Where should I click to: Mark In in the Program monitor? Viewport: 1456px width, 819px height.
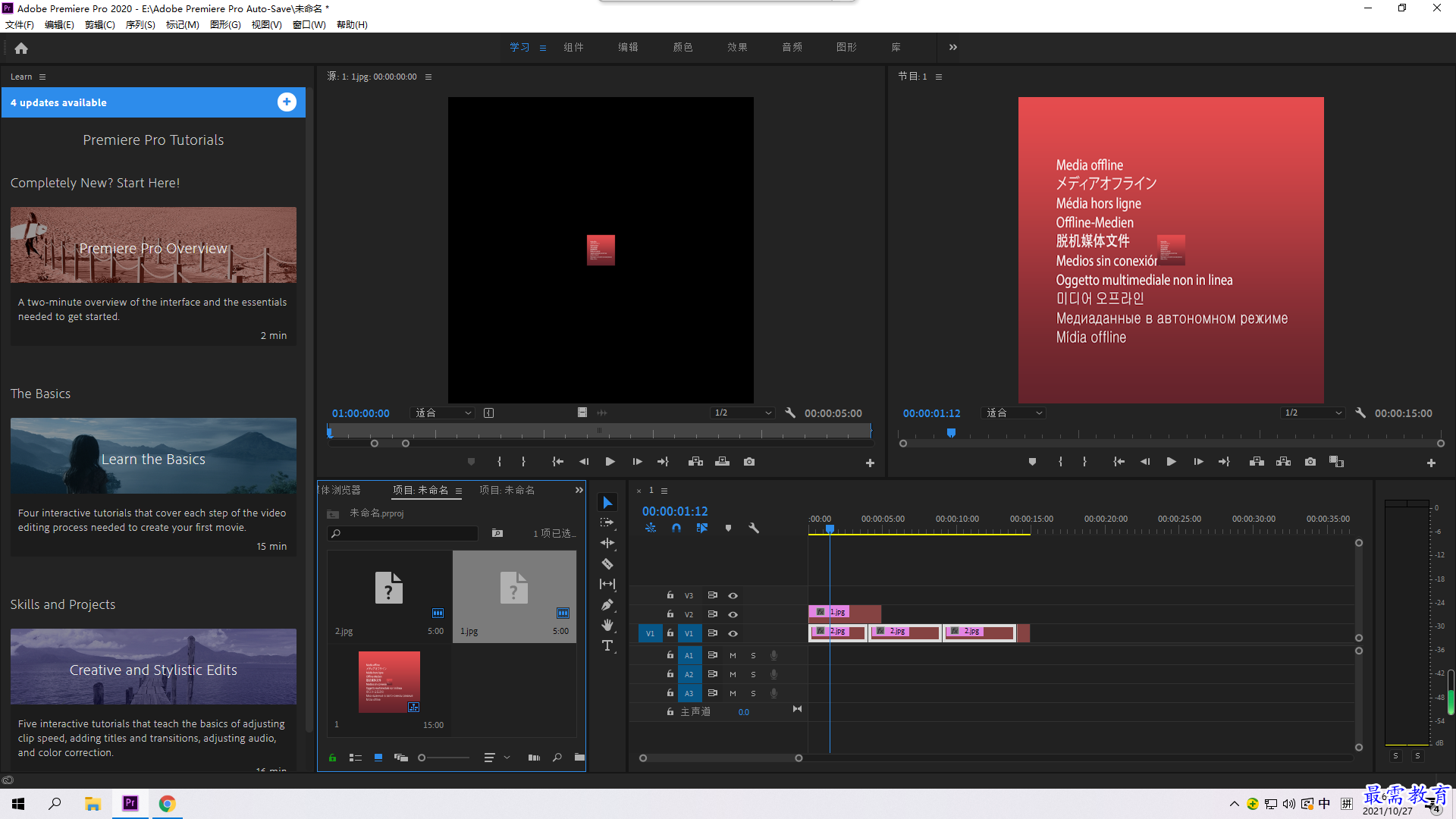click(1060, 462)
